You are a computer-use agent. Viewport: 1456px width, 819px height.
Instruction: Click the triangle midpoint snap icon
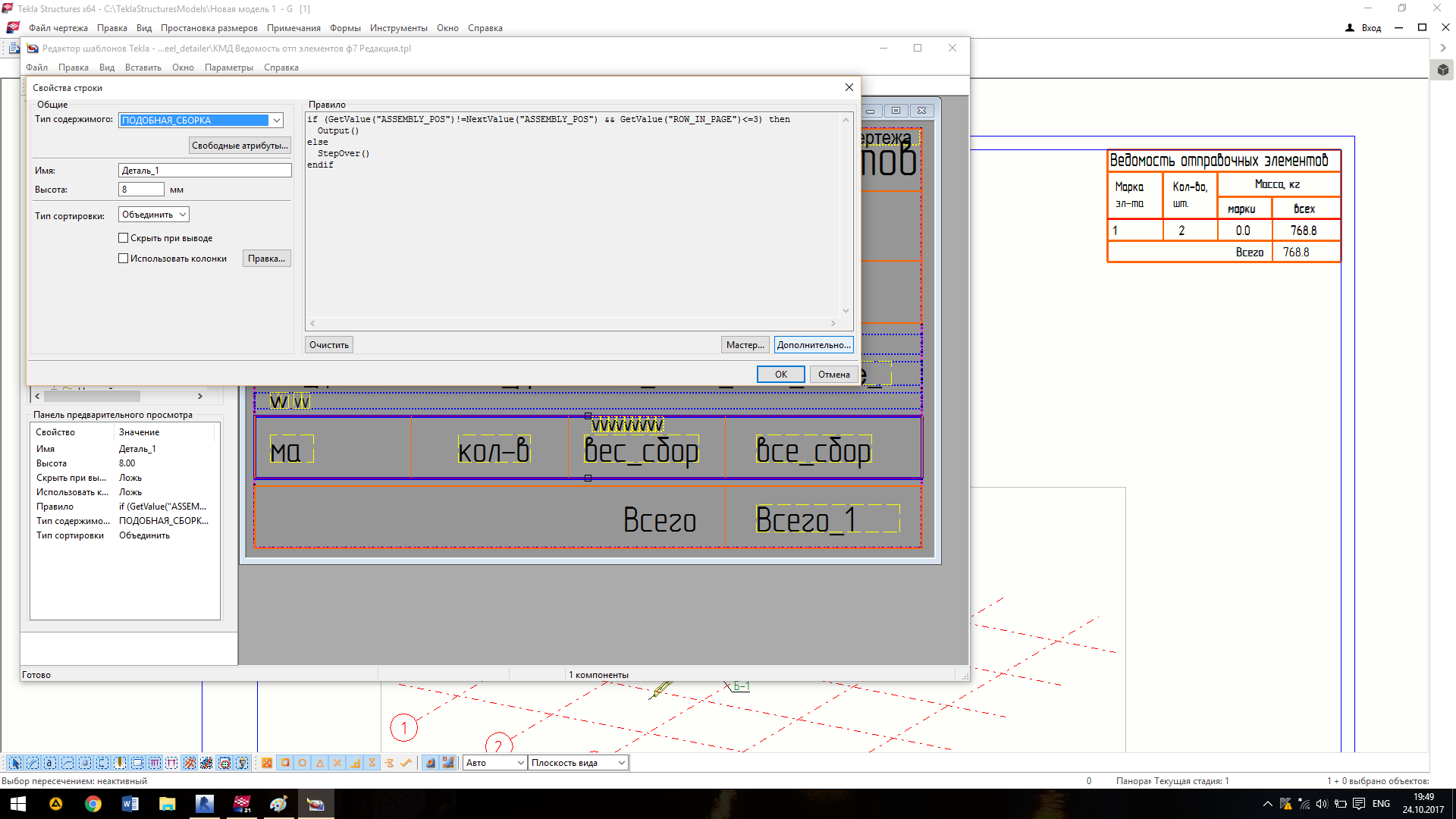(320, 763)
